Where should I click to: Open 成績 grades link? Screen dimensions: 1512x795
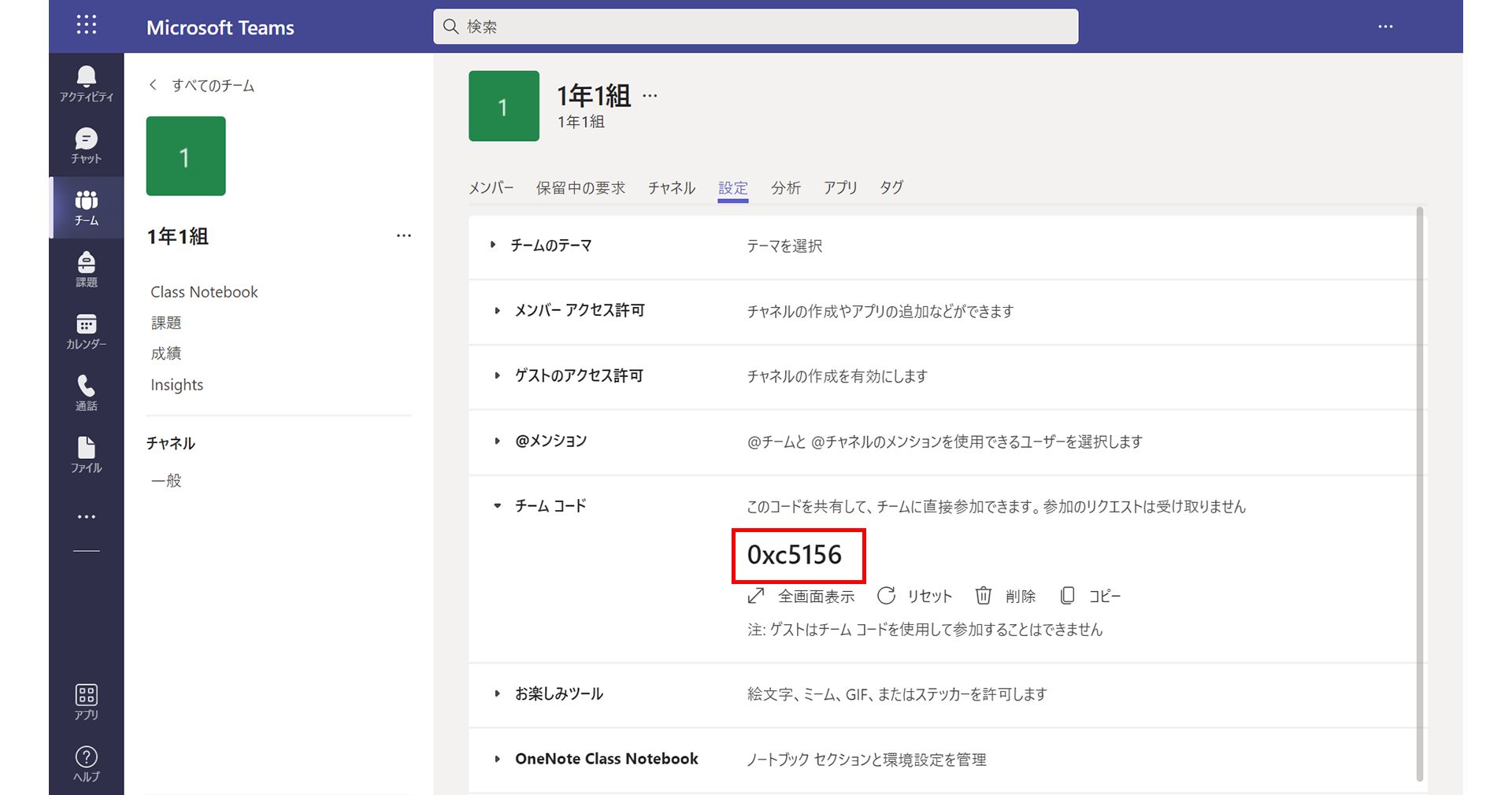tap(166, 353)
